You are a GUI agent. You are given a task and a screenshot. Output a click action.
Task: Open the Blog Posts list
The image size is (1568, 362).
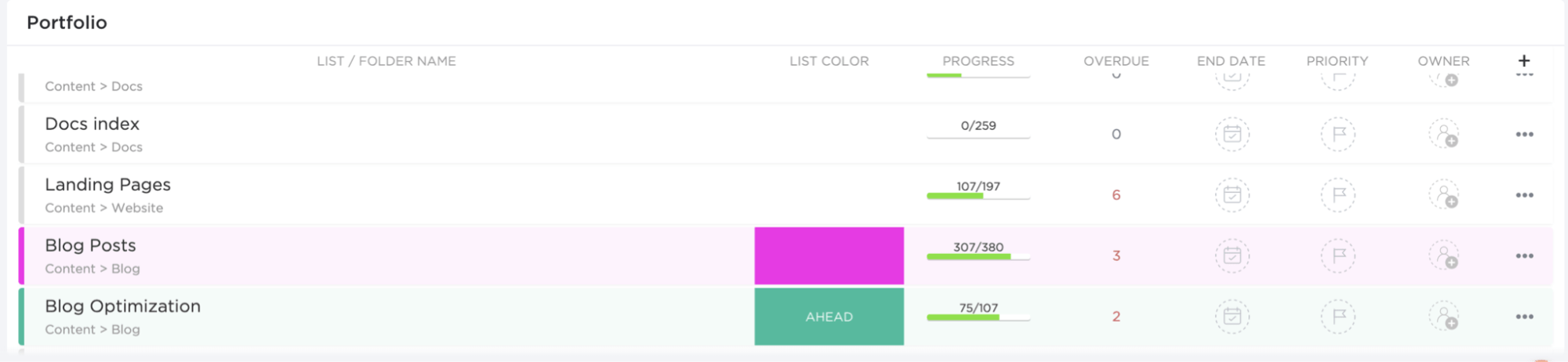pyautogui.click(x=90, y=245)
